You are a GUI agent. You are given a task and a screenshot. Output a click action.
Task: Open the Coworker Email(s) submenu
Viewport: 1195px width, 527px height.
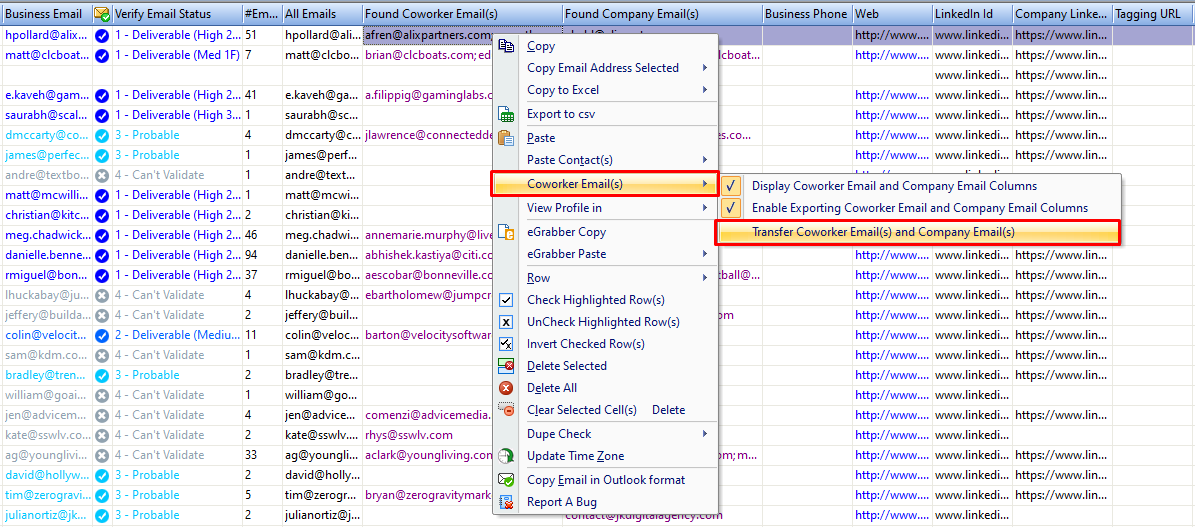(x=605, y=184)
